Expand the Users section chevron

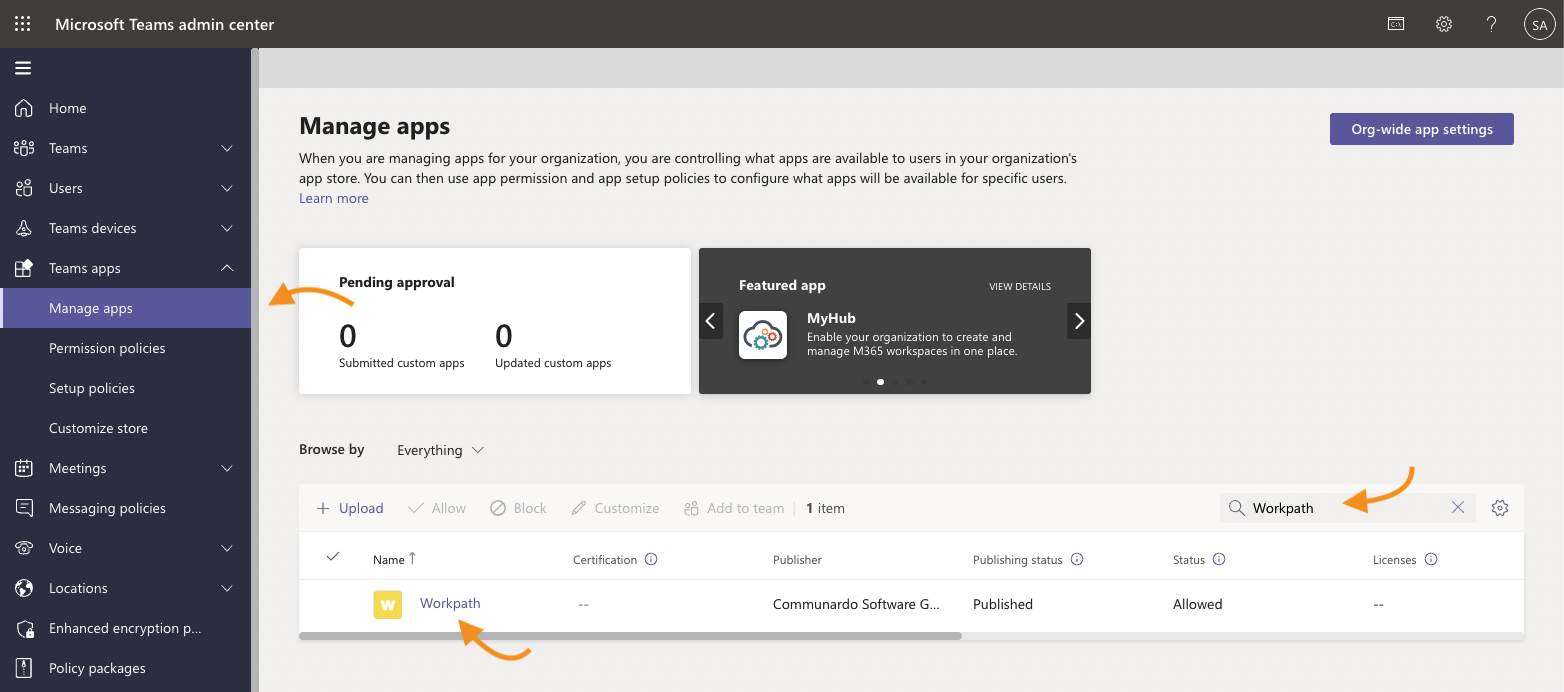pyautogui.click(x=227, y=188)
